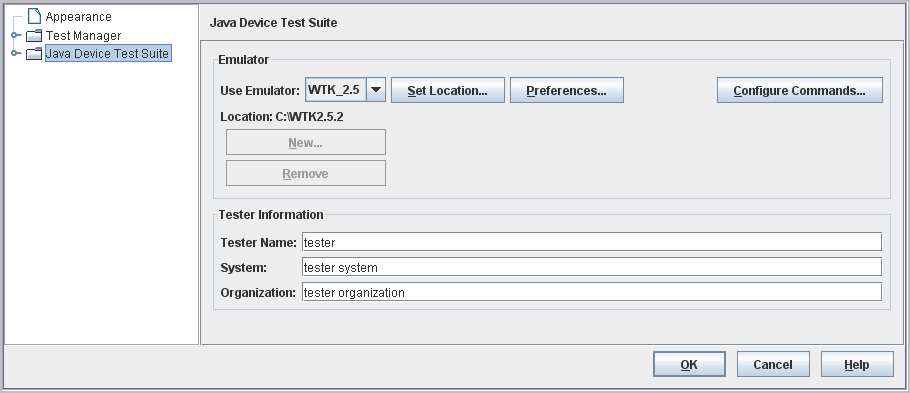
Task: Select Test Manager tree item
Action: (84, 35)
